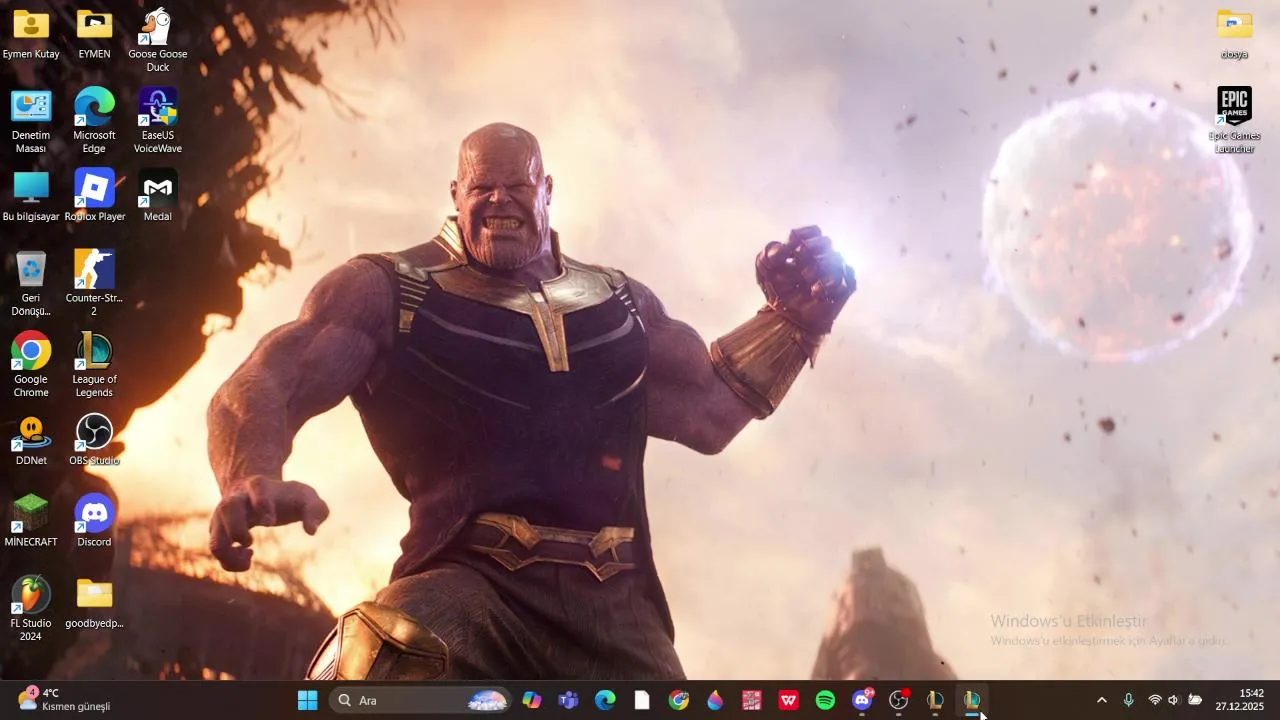Open DDNet desktop shortcut

point(31,440)
